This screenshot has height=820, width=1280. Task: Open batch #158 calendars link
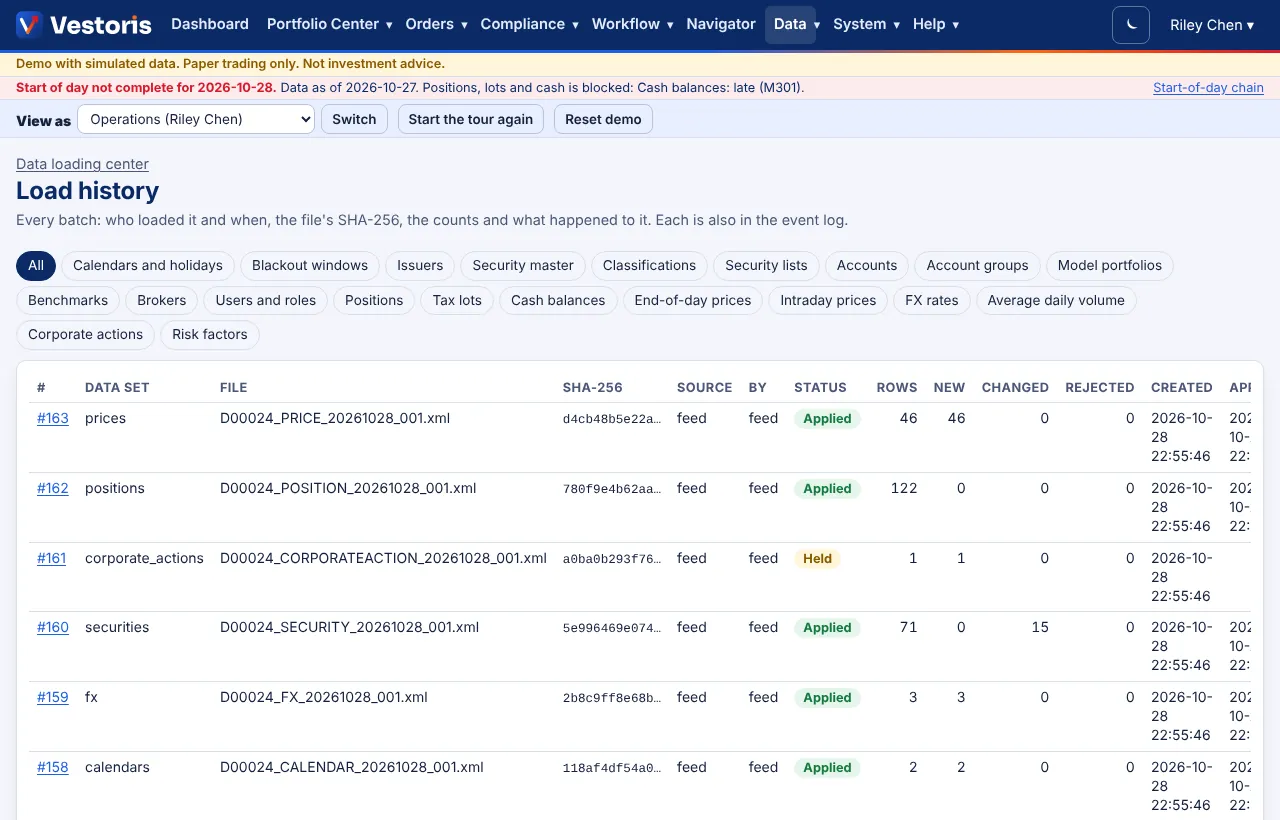coord(53,767)
